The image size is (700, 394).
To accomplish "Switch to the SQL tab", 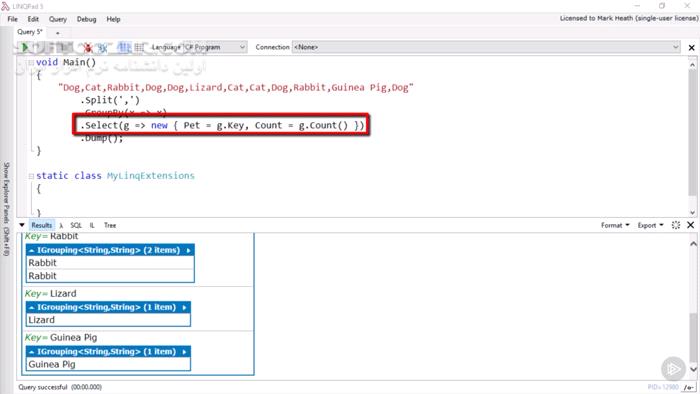I will pos(76,225).
